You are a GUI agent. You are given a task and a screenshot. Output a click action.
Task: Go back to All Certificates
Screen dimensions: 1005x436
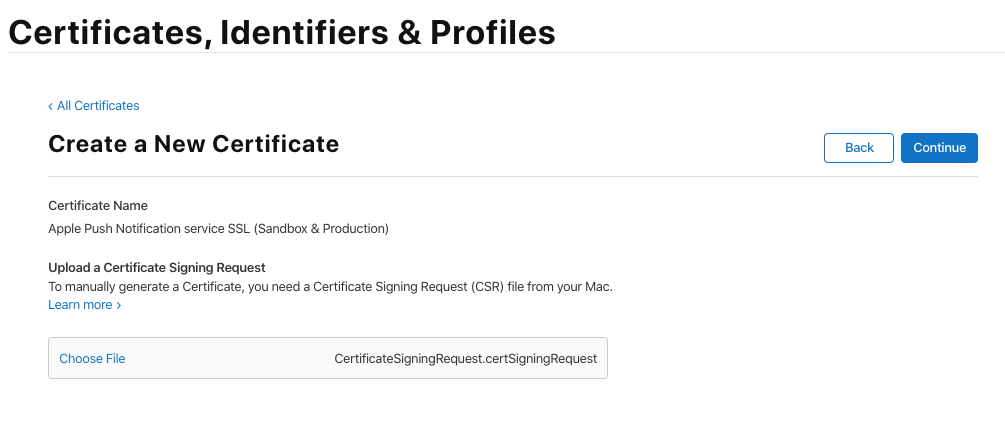coord(98,106)
